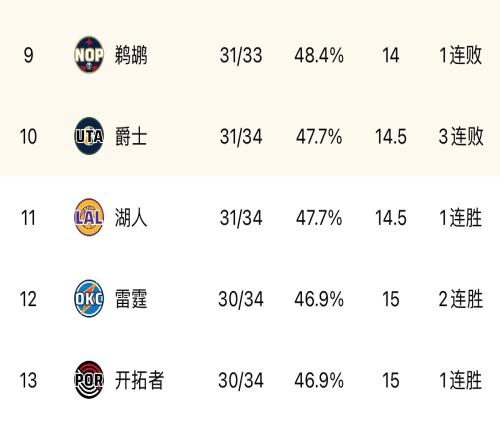The height and width of the screenshot is (440, 500).
Task: Tap the OKC Thunder team logo
Action: pyautogui.click(x=89, y=298)
